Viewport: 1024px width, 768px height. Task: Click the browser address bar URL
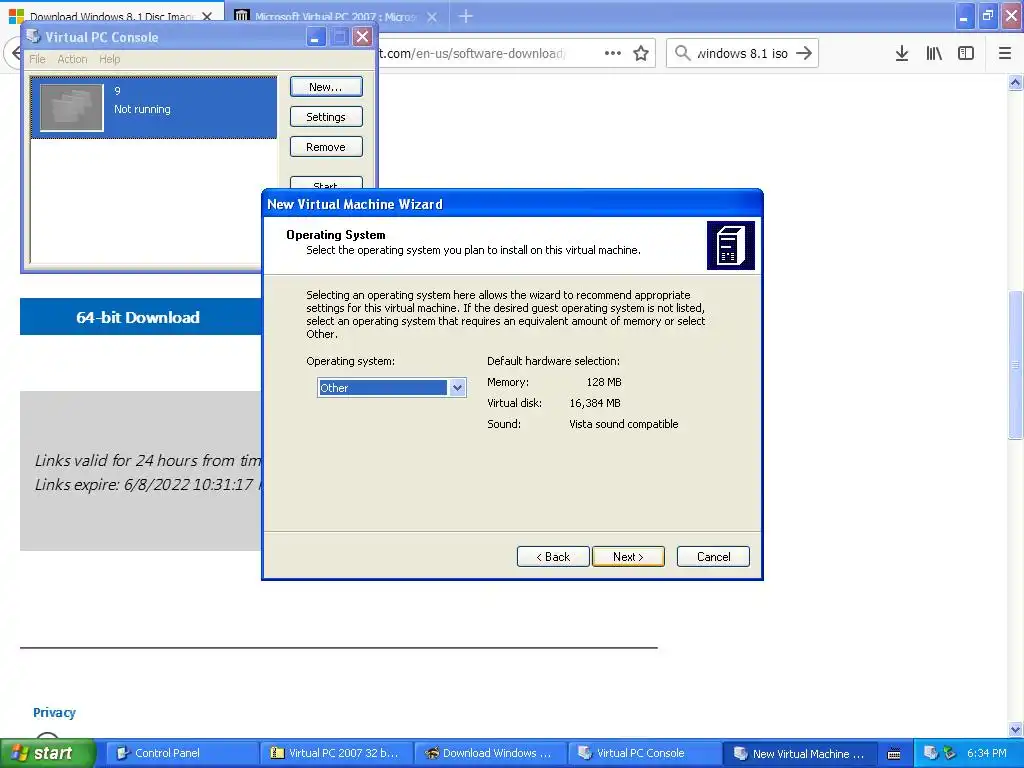click(472, 54)
